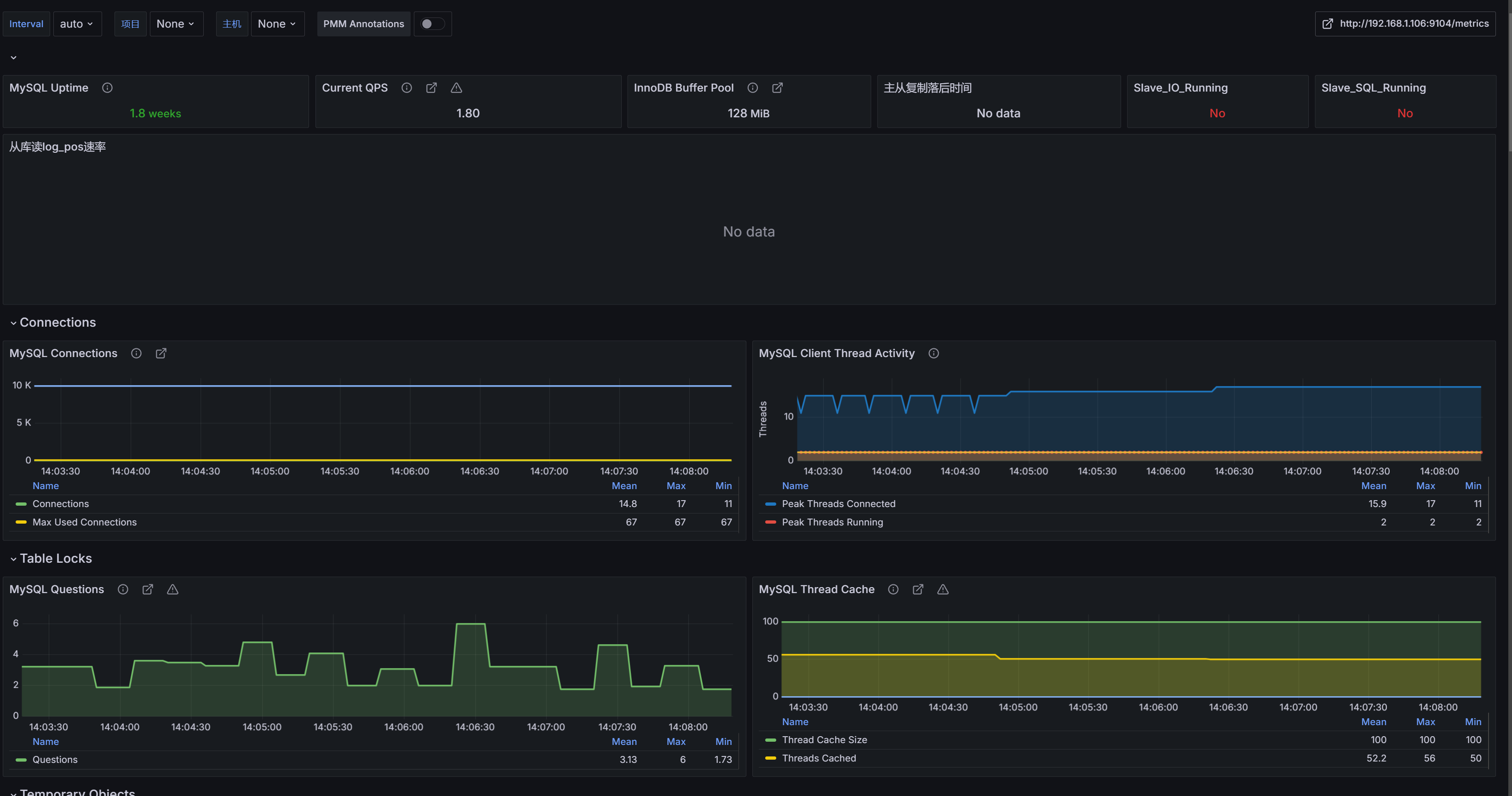Show MySQL Connections info icon
Image resolution: width=1512 pixels, height=796 pixels.
coord(136,353)
